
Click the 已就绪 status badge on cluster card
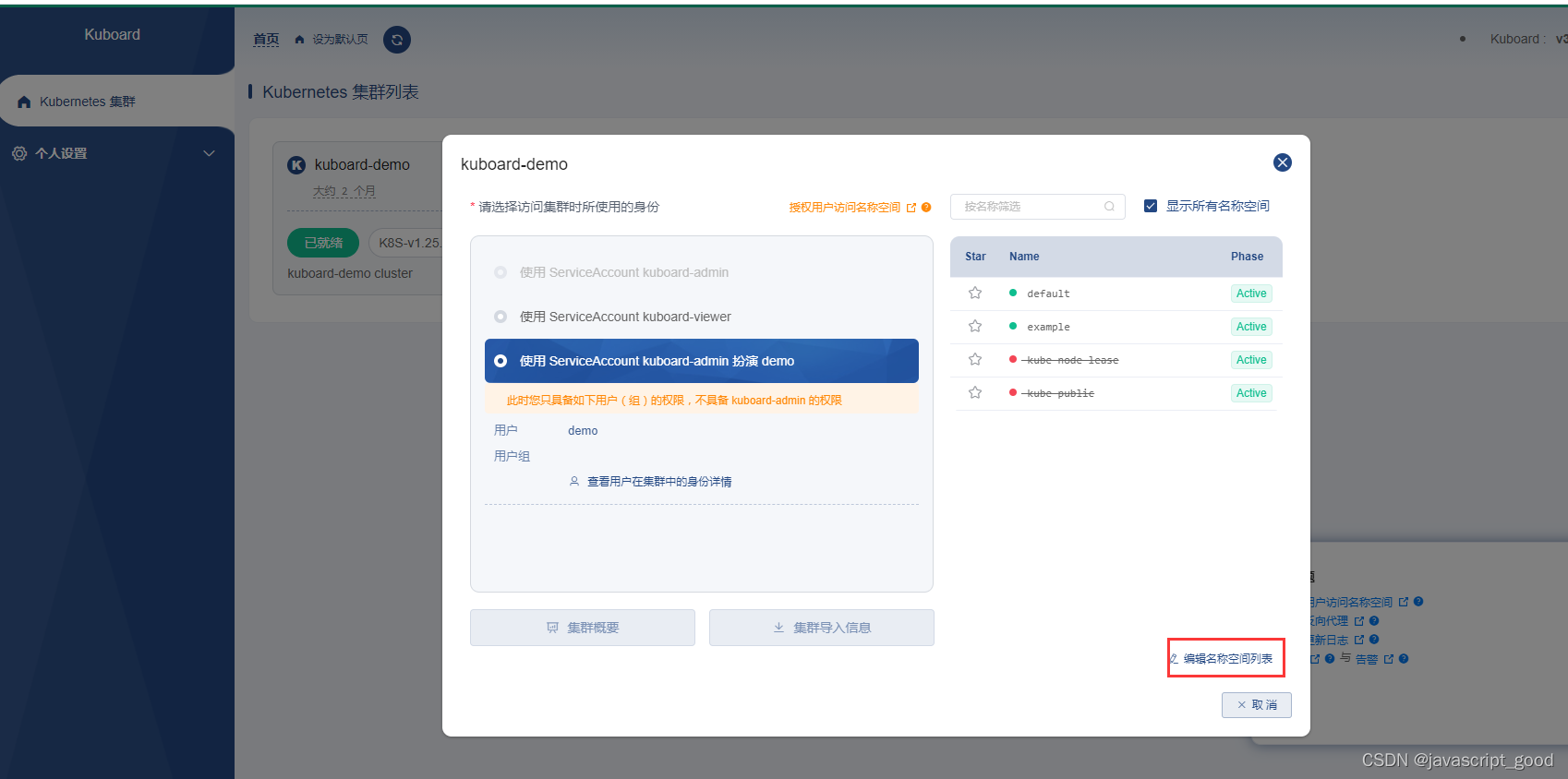pos(323,243)
